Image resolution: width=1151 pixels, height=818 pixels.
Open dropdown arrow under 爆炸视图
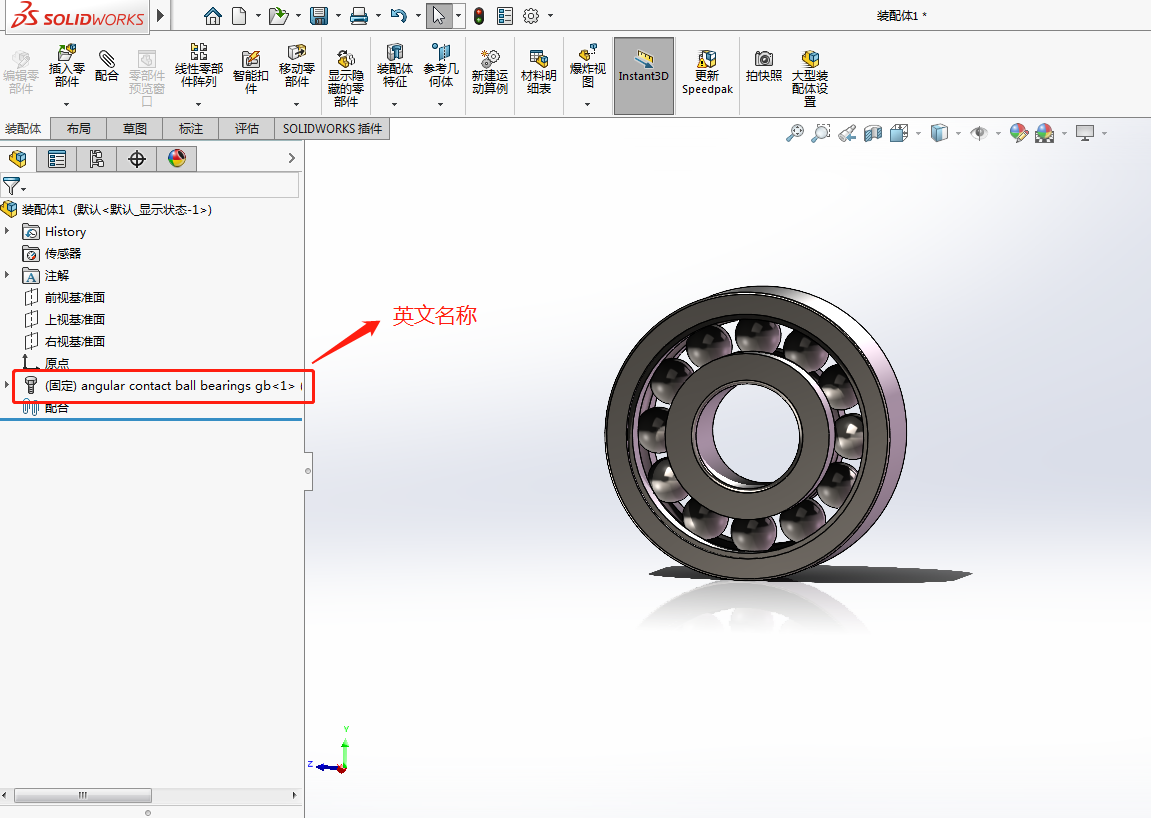click(x=588, y=104)
